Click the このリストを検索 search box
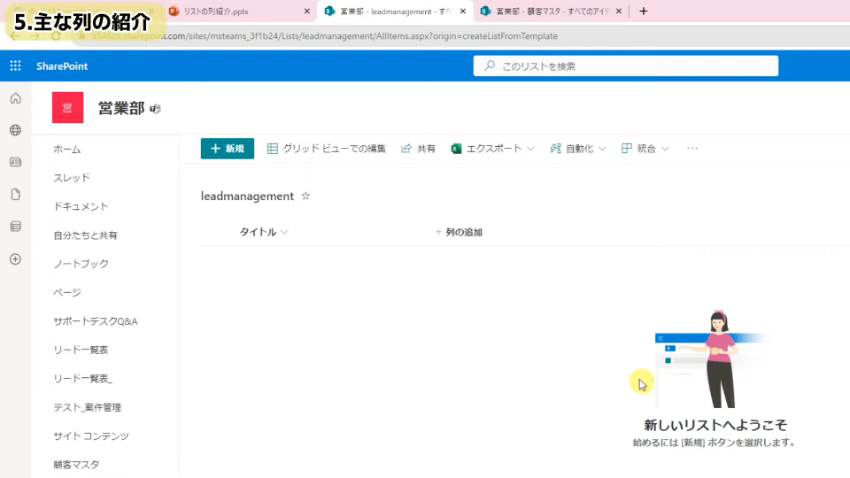Viewport: 850px width, 478px height. [x=626, y=66]
